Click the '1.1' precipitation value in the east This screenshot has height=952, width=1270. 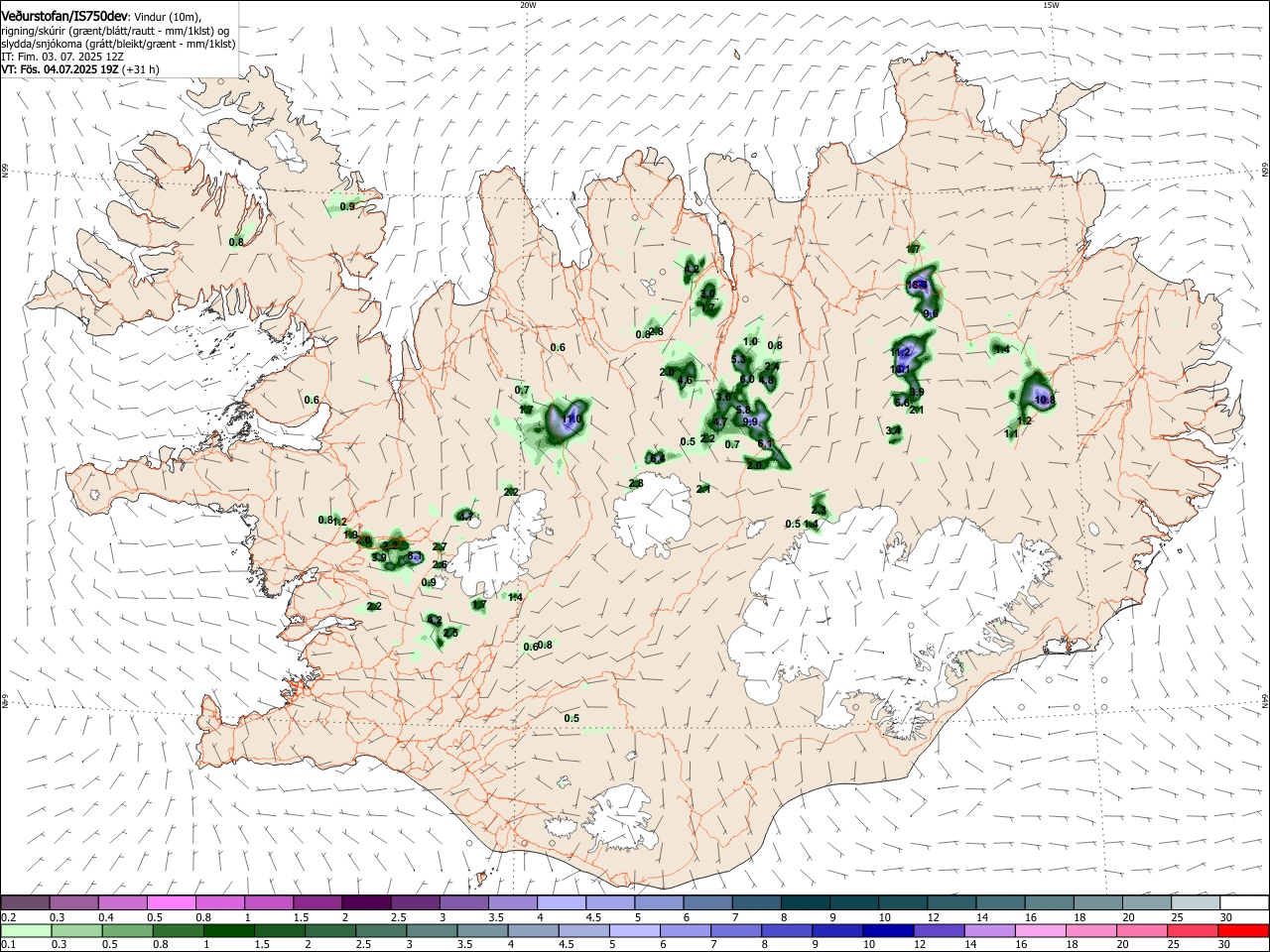click(1012, 433)
